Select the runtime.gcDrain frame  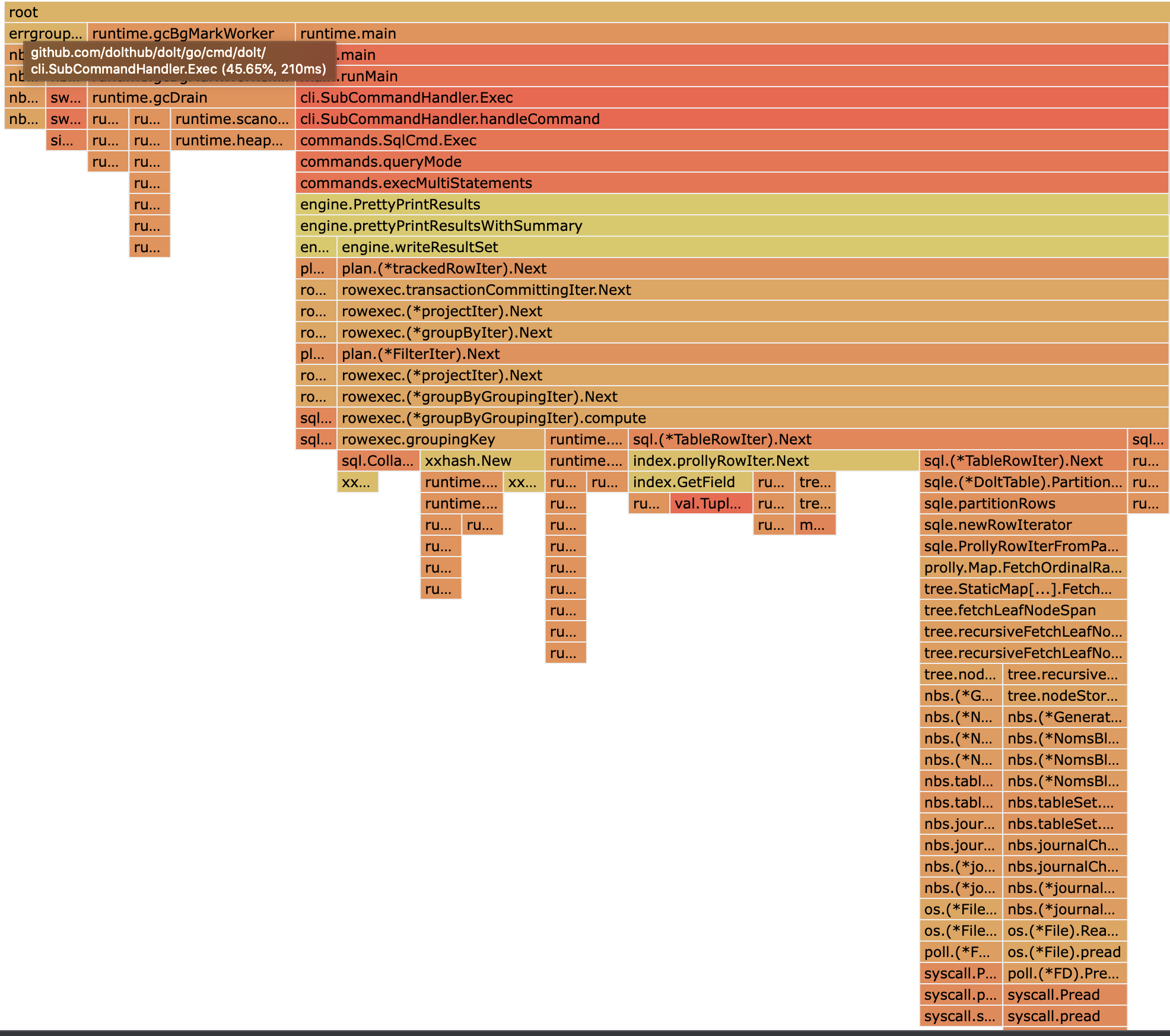(190, 98)
